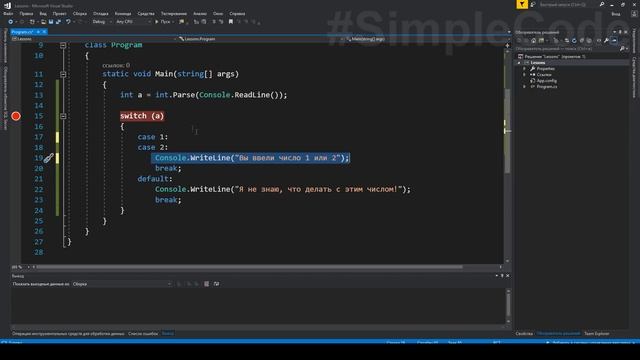Image resolution: width=640 pixels, height=360 pixels.
Task: Switch to the Обозреватель решений bottom tab
Action: [558, 334]
